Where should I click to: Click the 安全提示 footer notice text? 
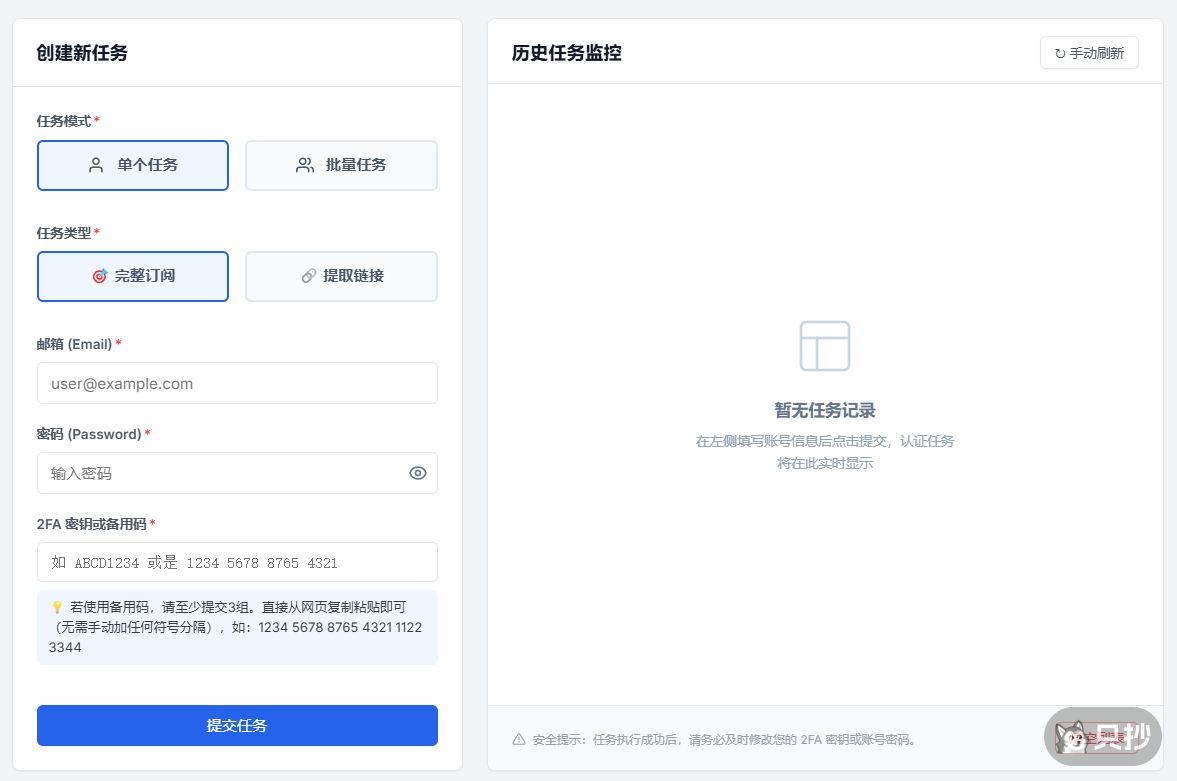(724, 740)
